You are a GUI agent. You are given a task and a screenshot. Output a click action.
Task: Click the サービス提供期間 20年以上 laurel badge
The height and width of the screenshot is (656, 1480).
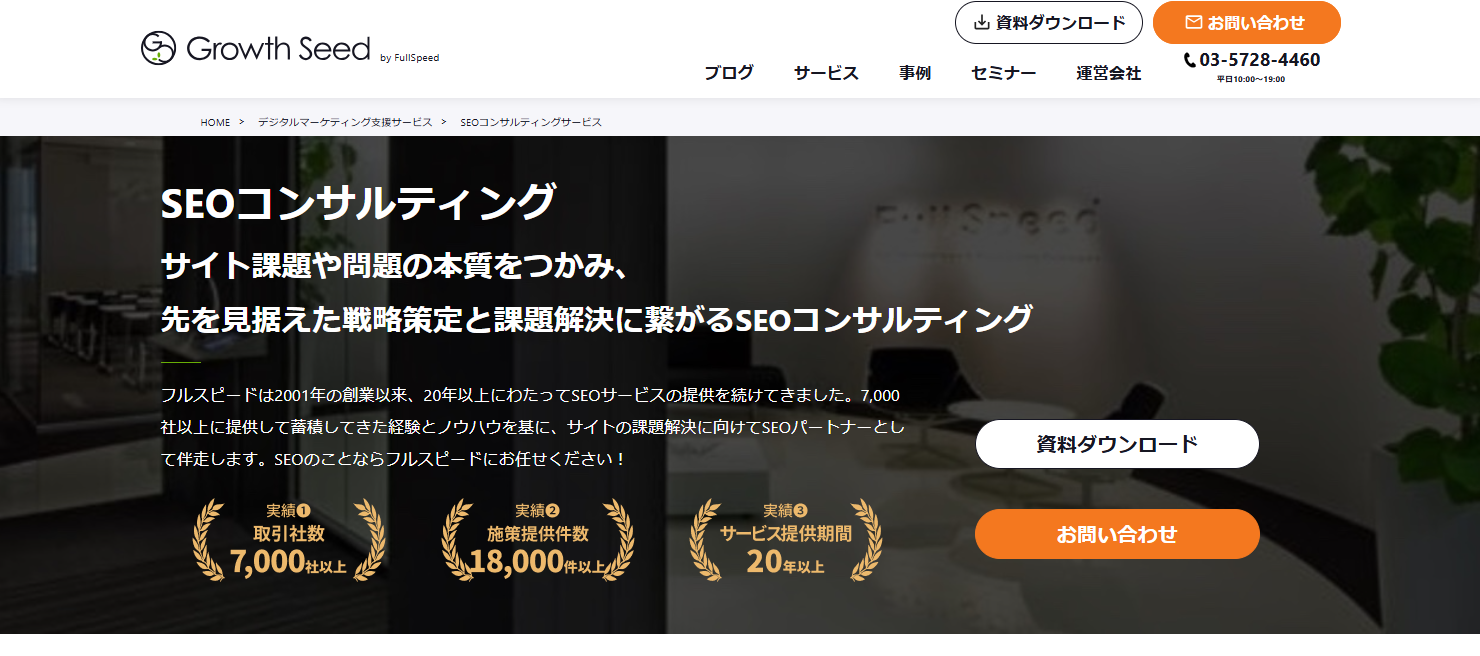coord(785,540)
